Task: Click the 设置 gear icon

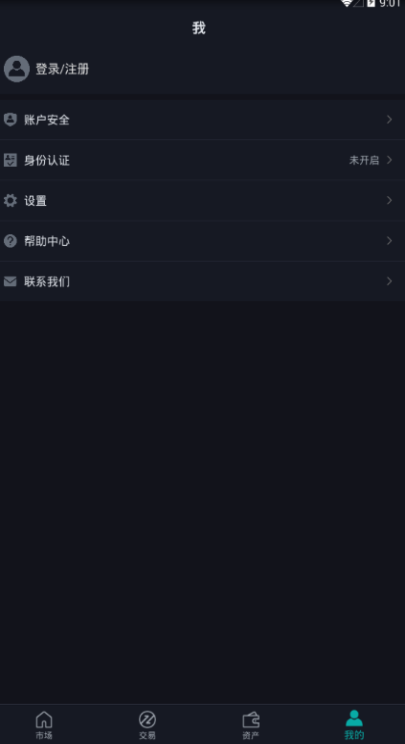Action: [10, 200]
